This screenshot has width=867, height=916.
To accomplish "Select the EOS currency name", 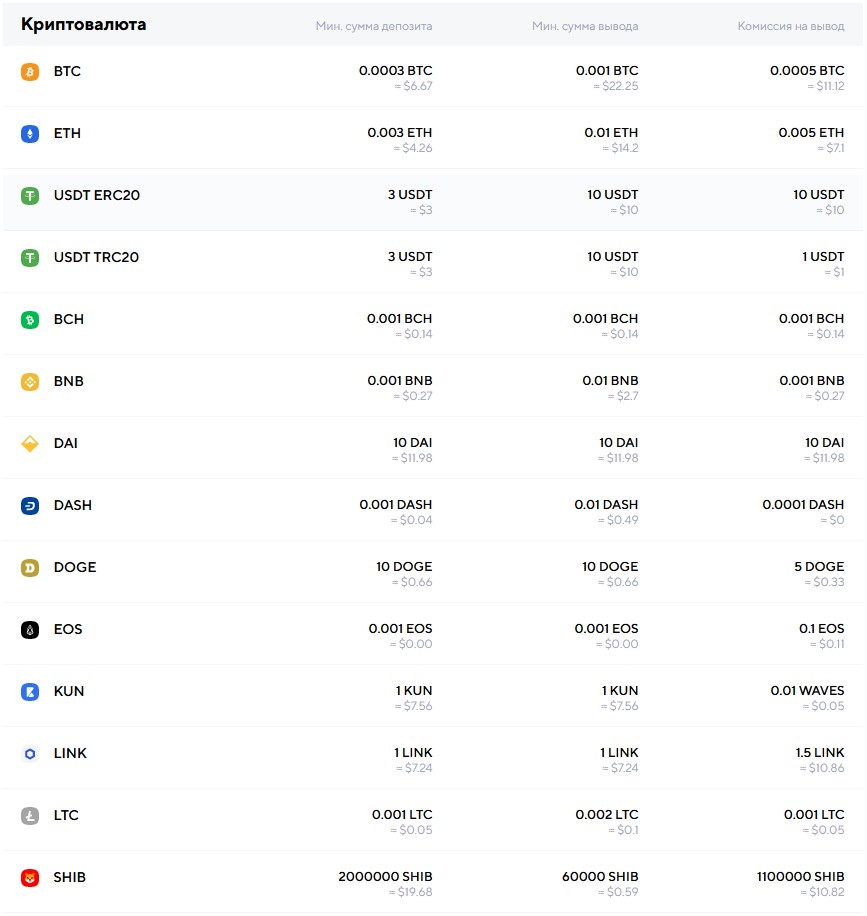I will pyautogui.click(x=68, y=629).
